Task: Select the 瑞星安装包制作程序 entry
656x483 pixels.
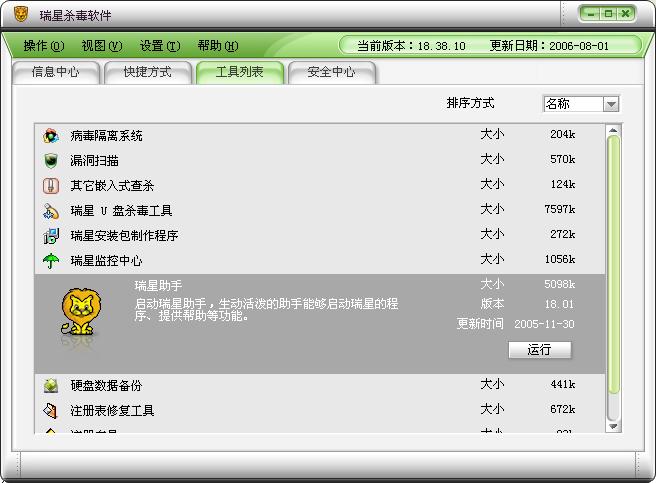Action: tap(320, 236)
